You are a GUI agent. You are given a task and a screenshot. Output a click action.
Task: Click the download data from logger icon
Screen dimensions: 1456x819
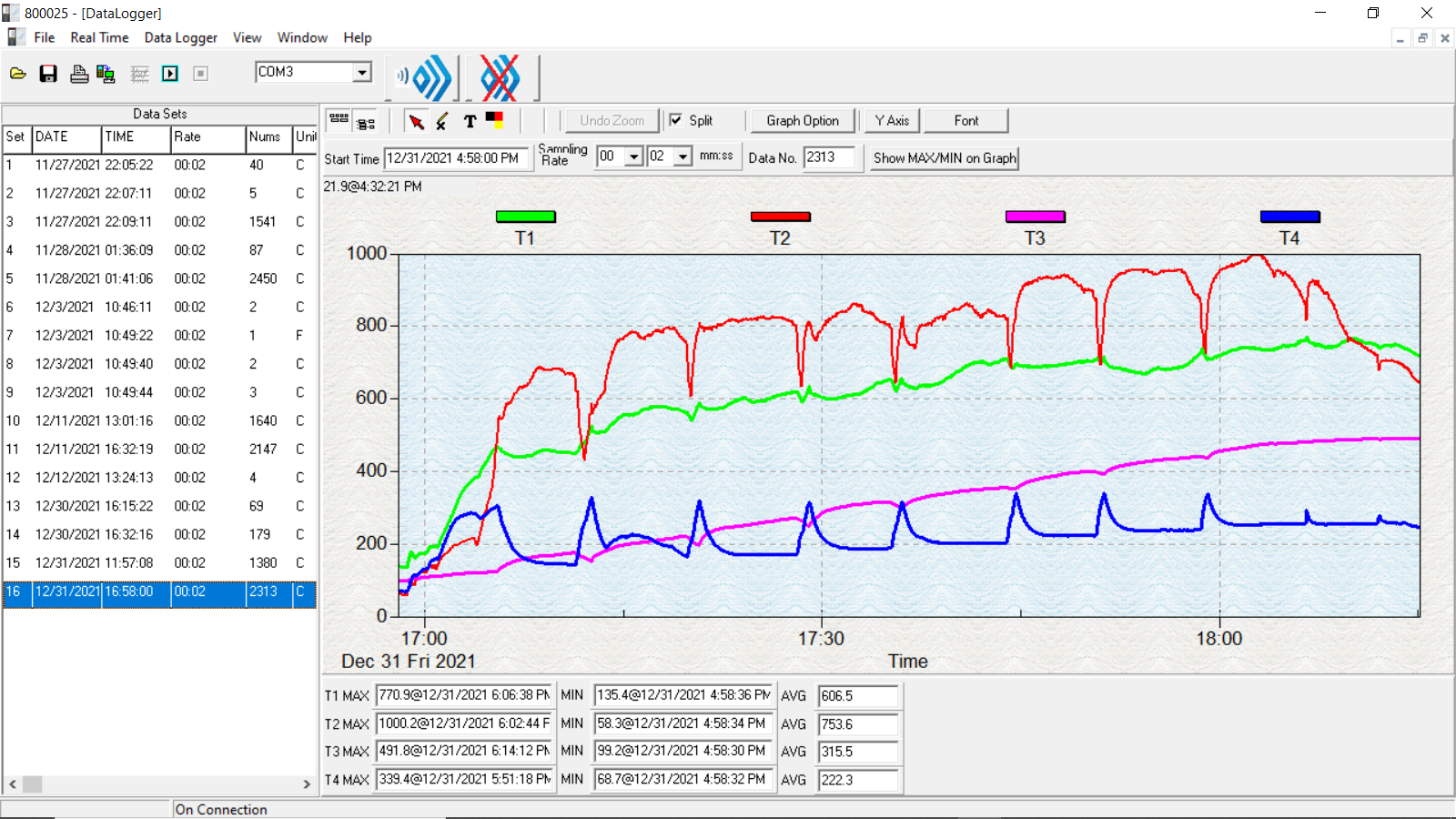pyautogui.click(x=106, y=74)
